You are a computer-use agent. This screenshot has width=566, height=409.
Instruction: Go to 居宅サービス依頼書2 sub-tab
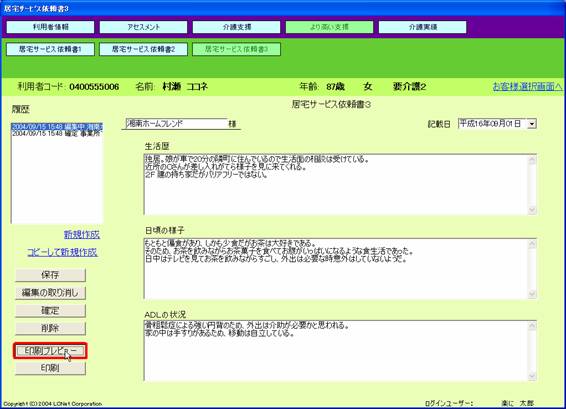click(x=143, y=49)
